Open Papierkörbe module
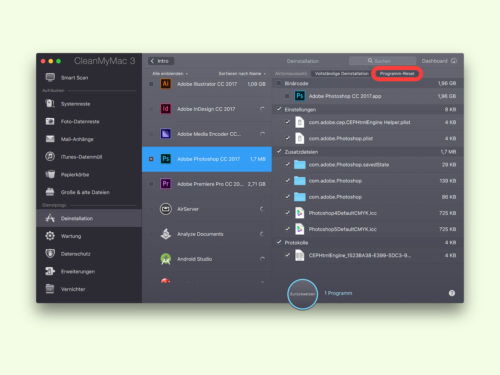 point(89,174)
